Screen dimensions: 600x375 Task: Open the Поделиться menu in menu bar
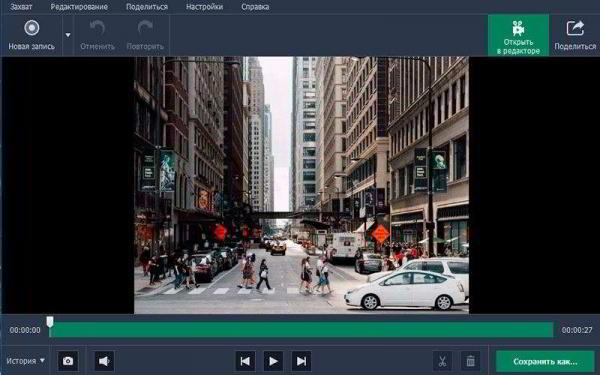coord(147,7)
